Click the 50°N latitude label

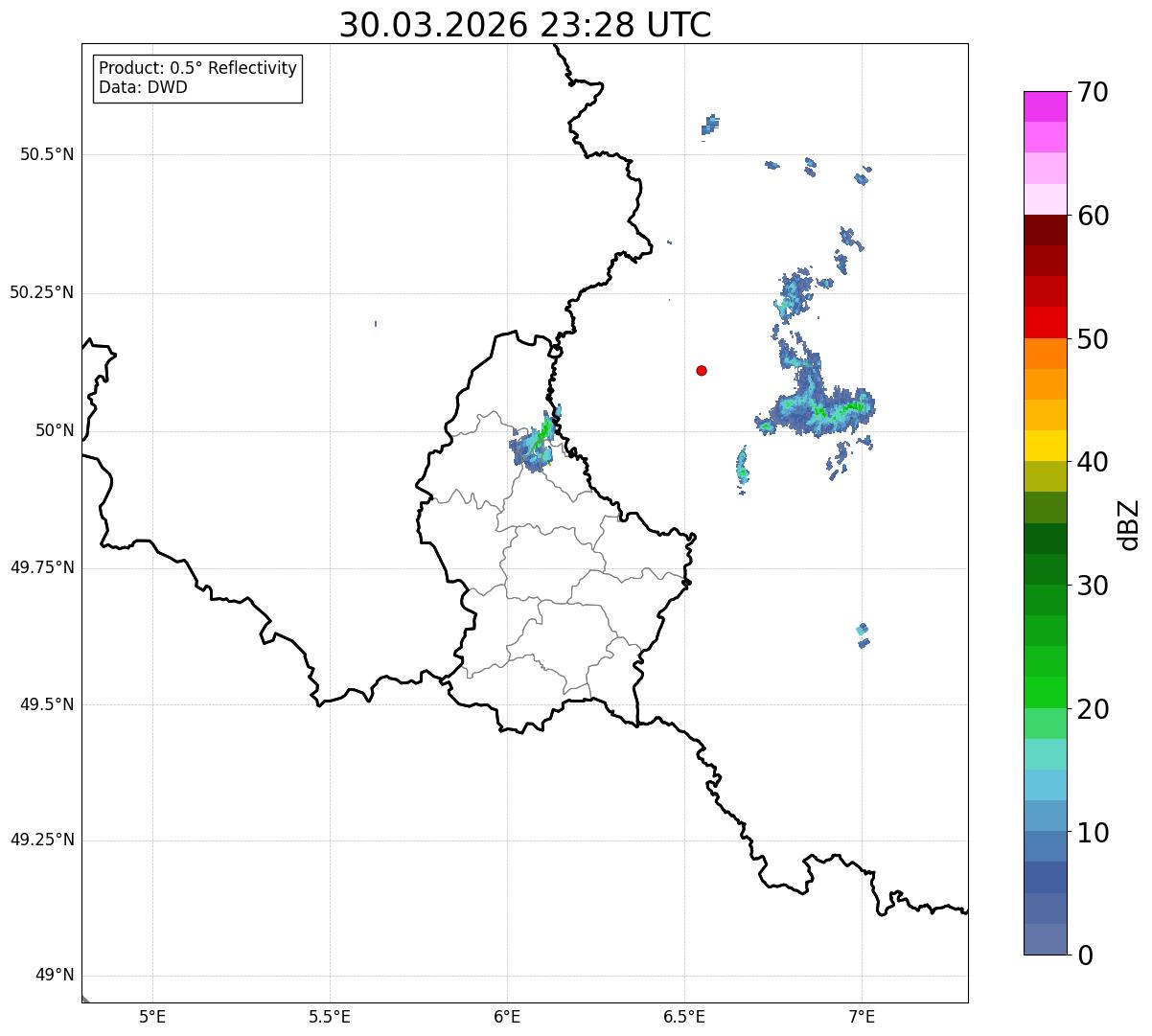[x=56, y=430]
